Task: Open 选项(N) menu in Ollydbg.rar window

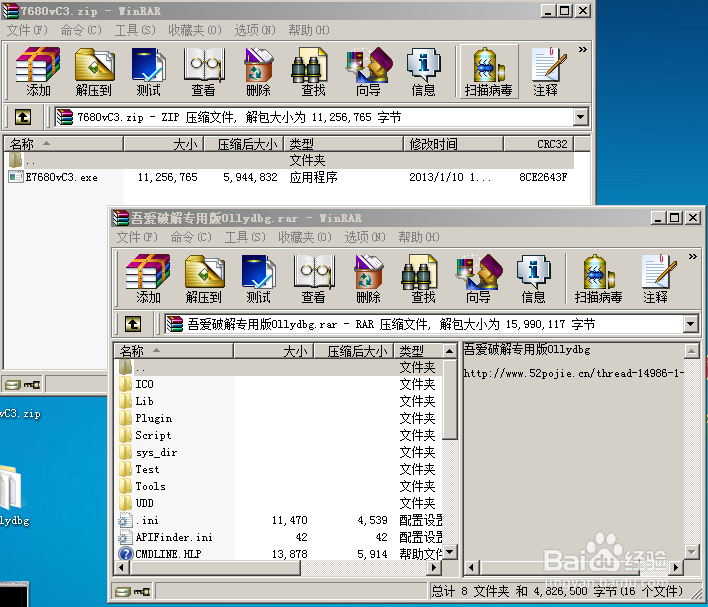Action: (x=365, y=237)
